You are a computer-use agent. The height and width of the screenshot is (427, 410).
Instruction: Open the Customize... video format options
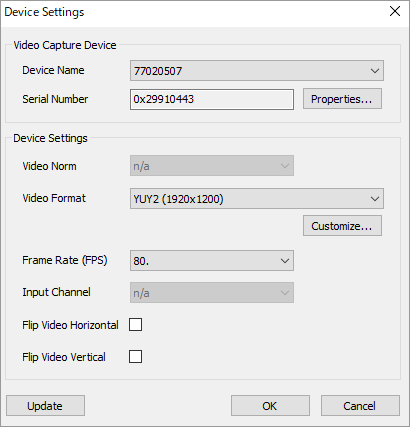tap(342, 226)
